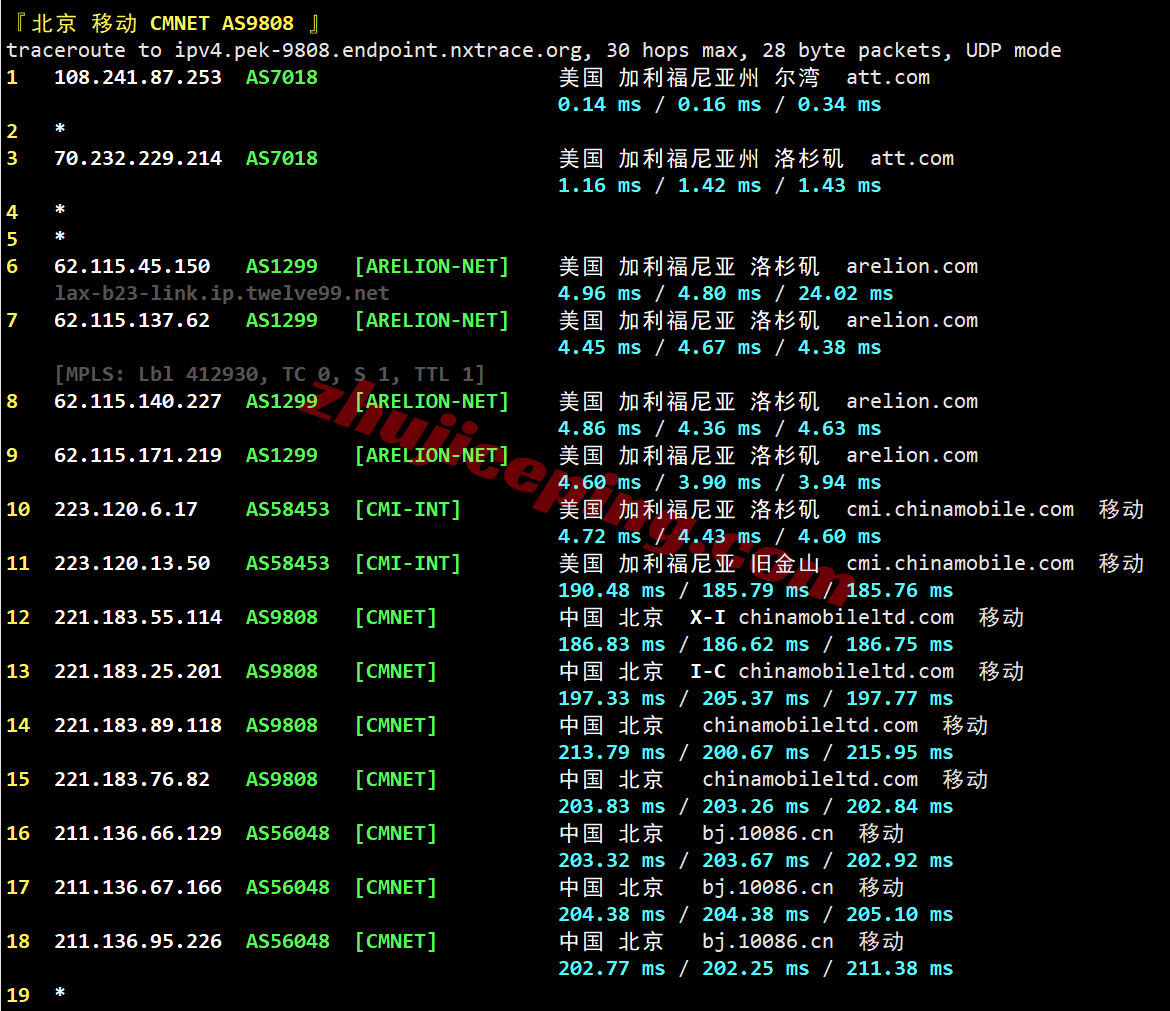Click IP address 211.136.95.226

coord(138,941)
